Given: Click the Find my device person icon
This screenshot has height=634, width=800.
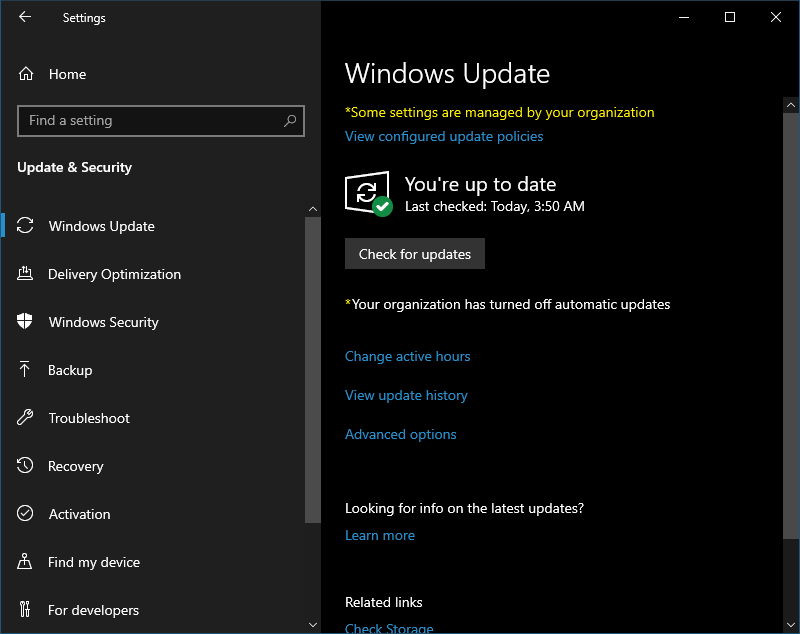Looking at the screenshot, I should 24,561.
